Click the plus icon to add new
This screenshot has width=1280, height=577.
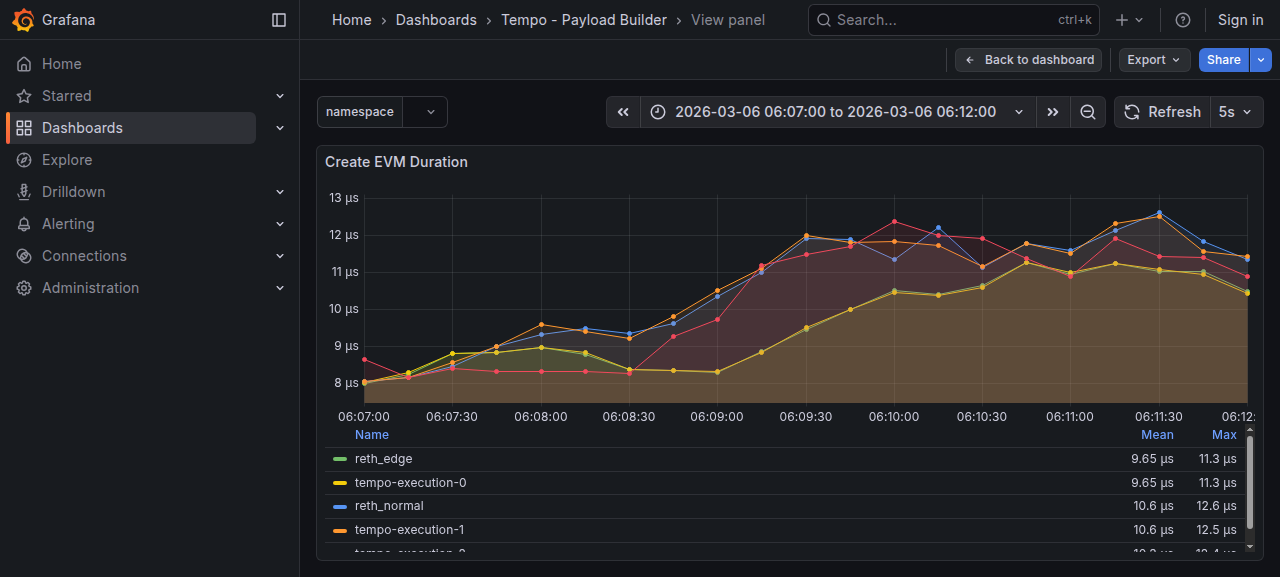(x=1122, y=20)
